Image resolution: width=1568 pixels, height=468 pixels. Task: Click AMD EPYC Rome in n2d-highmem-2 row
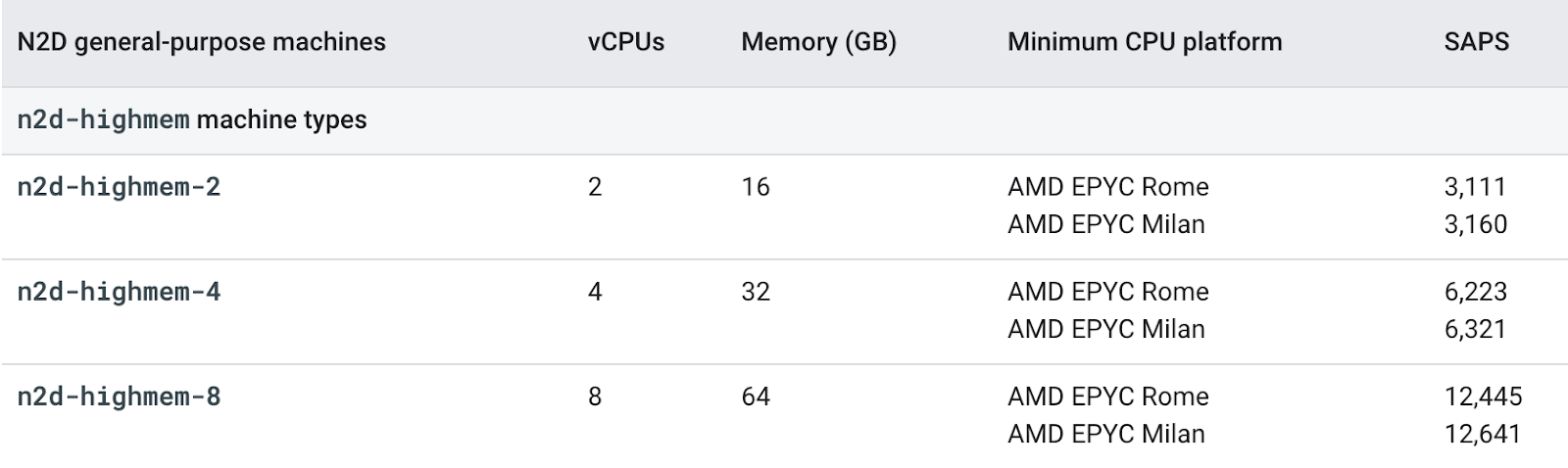pos(1107,186)
